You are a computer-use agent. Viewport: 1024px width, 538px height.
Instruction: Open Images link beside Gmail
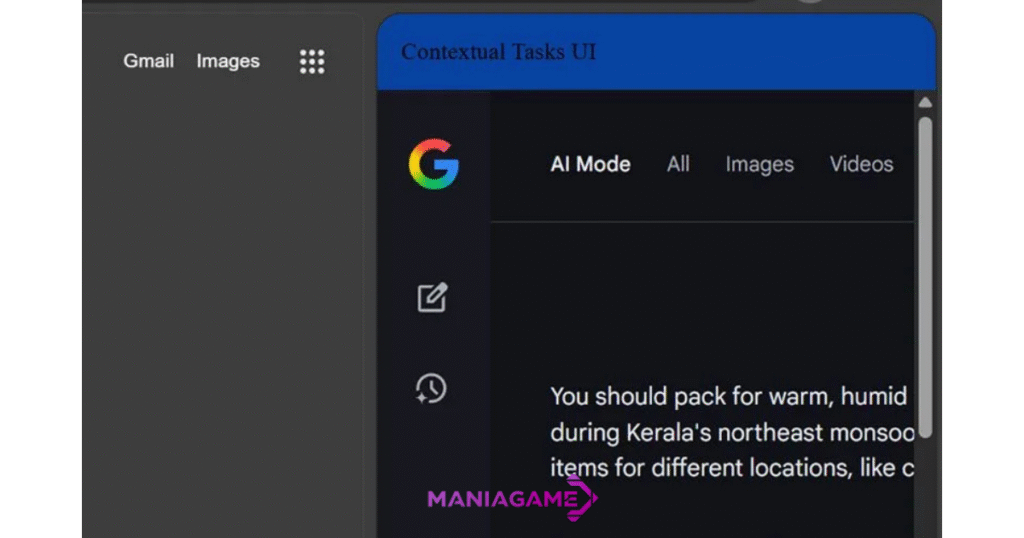[x=228, y=61]
